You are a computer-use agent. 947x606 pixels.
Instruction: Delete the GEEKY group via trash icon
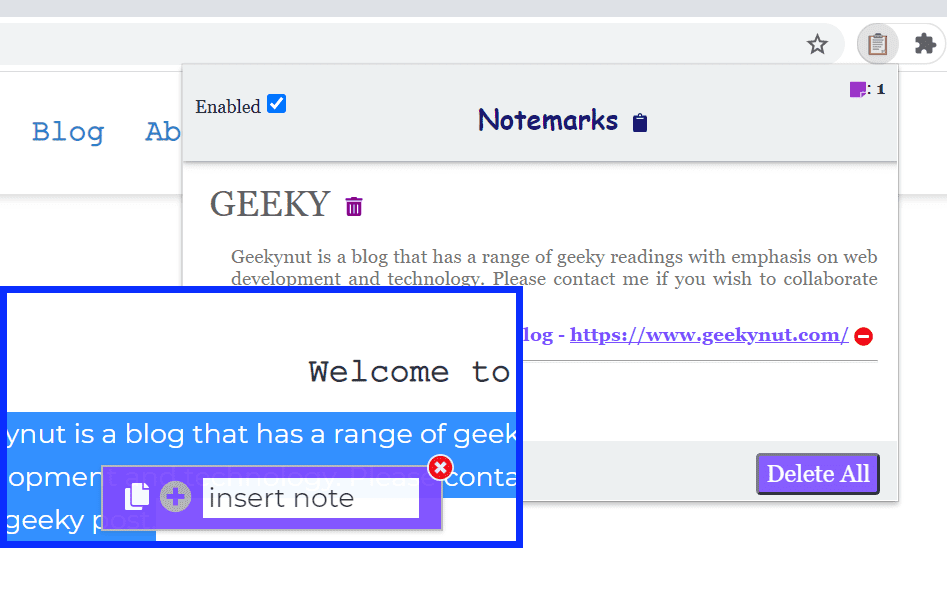click(x=354, y=205)
